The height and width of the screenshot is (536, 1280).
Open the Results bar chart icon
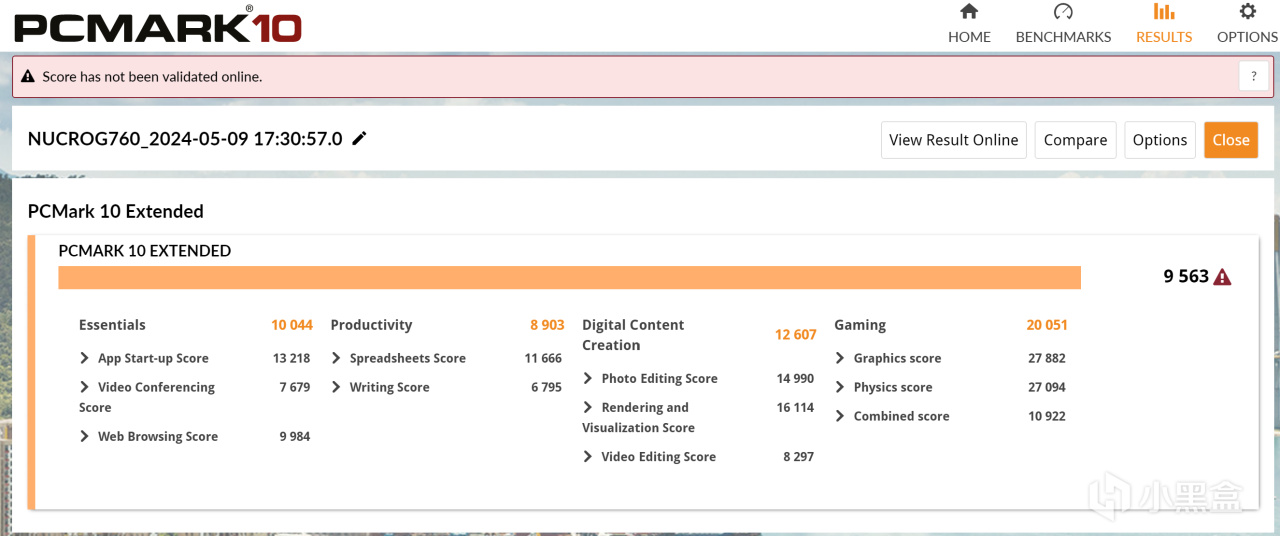[x=1164, y=12]
